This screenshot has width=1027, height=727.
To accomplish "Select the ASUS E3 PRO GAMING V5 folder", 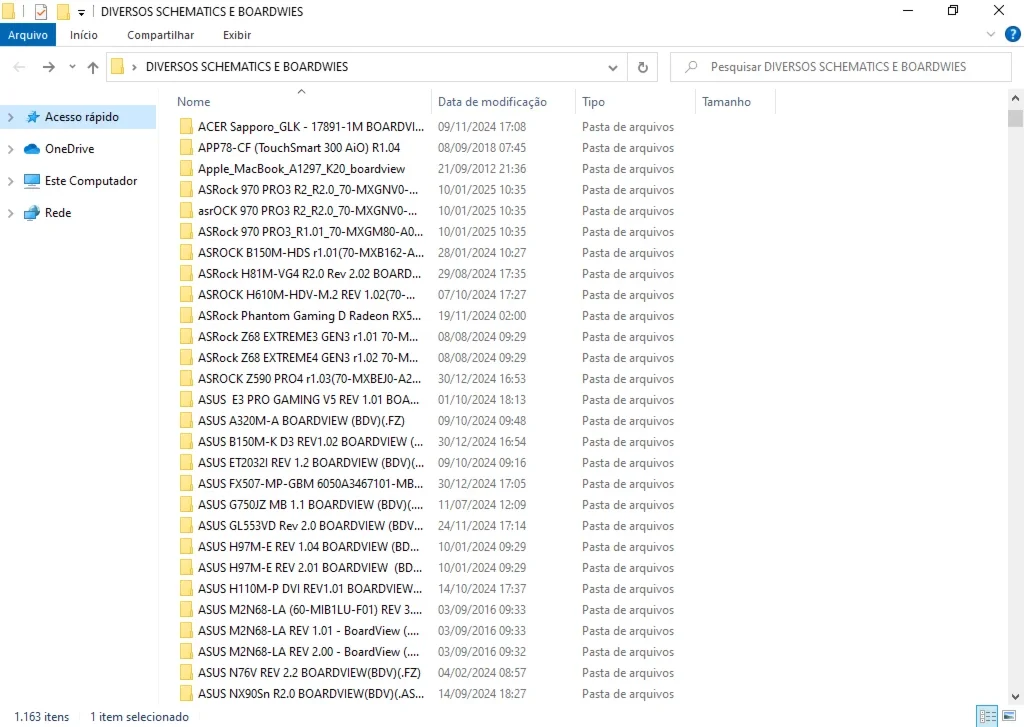I will point(308,399).
